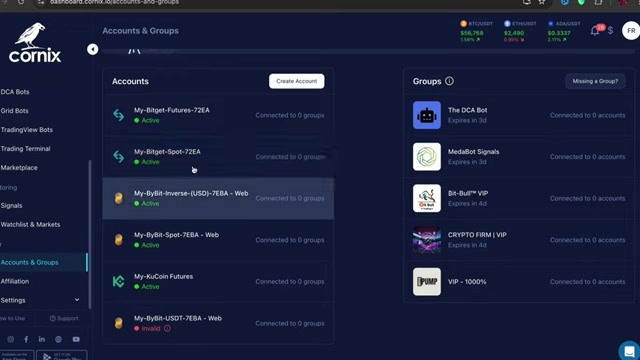Image resolution: width=640 pixels, height=360 pixels.
Task: Collapse the sidebar with the arrow button
Action: (x=93, y=49)
